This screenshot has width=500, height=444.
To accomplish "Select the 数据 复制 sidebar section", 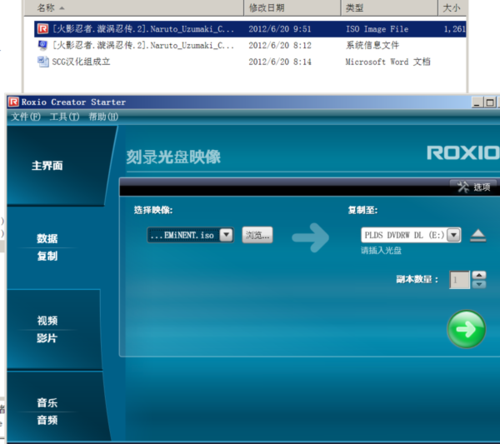I will click(x=47, y=247).
